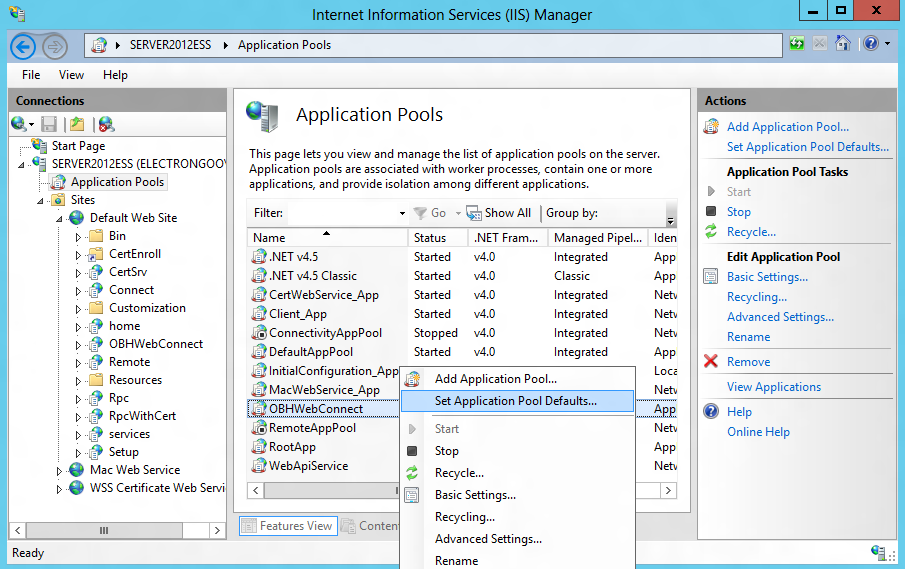Open the View menu

(x=71, y=75)
